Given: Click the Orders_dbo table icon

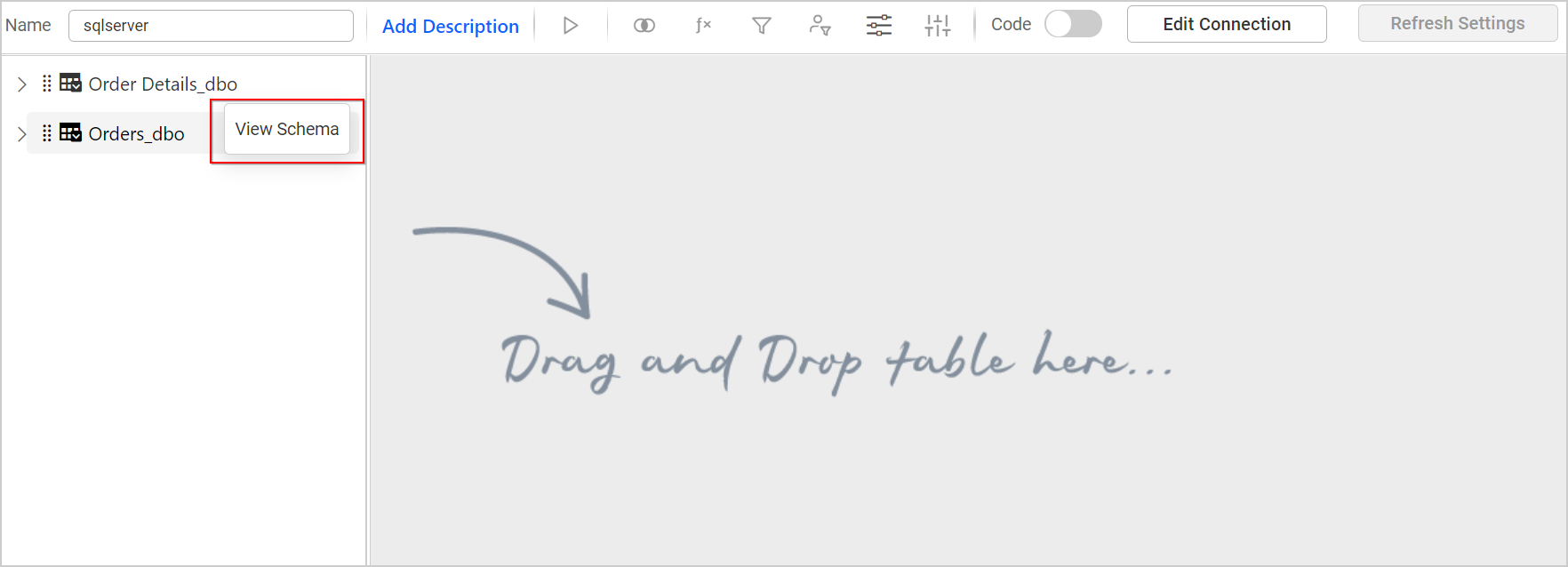Looking at the screenshot, I should [71, 132].
